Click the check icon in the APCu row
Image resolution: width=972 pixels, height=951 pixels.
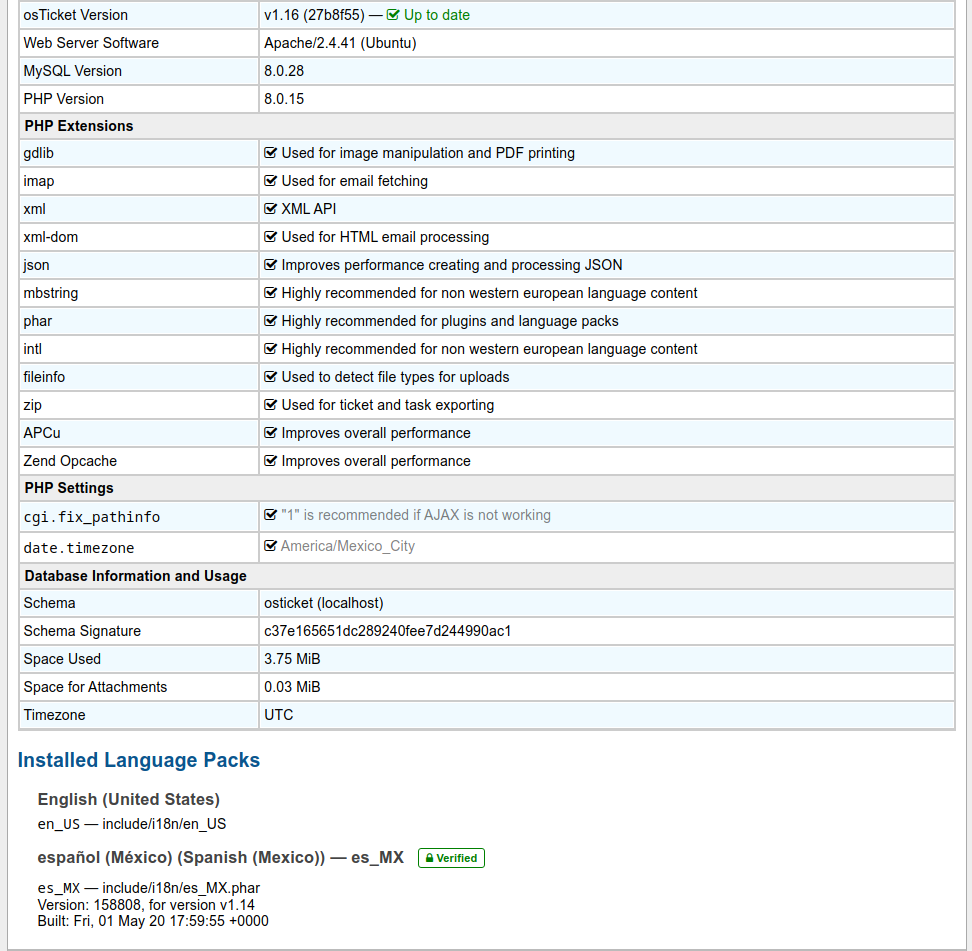pyautogui.click(x=270, y=433)
